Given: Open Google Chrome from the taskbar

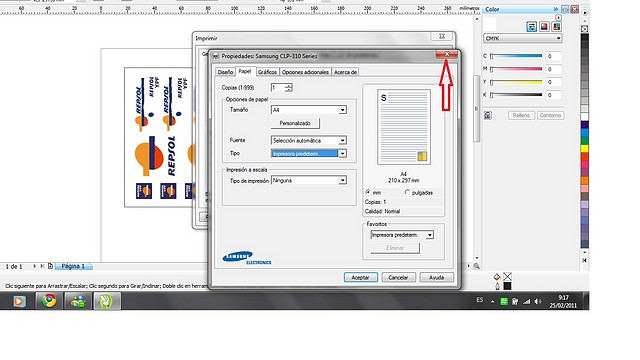Looking at the screenshot, I should tap(49, 301).
